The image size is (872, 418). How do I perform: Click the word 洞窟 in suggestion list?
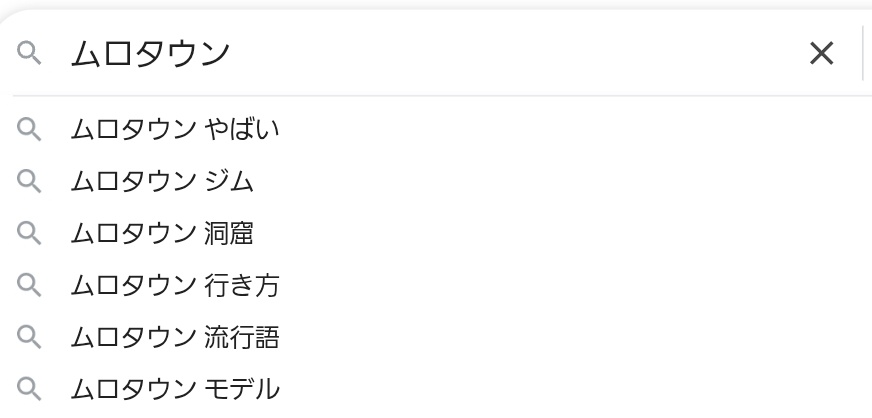click(x=228, y=233)
